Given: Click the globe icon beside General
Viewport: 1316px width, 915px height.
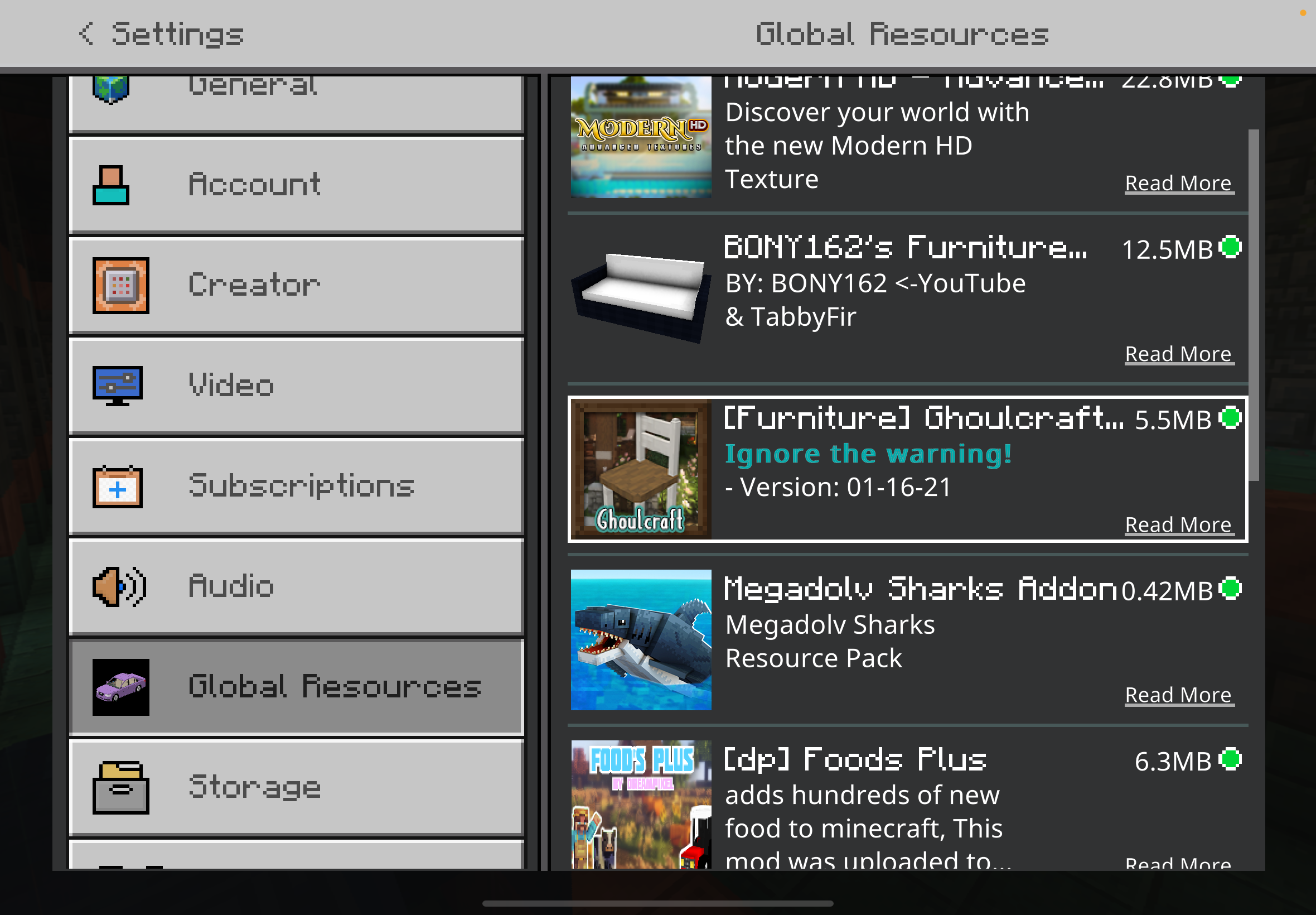Looking at the screenshot, I should [x=110, y=89].
